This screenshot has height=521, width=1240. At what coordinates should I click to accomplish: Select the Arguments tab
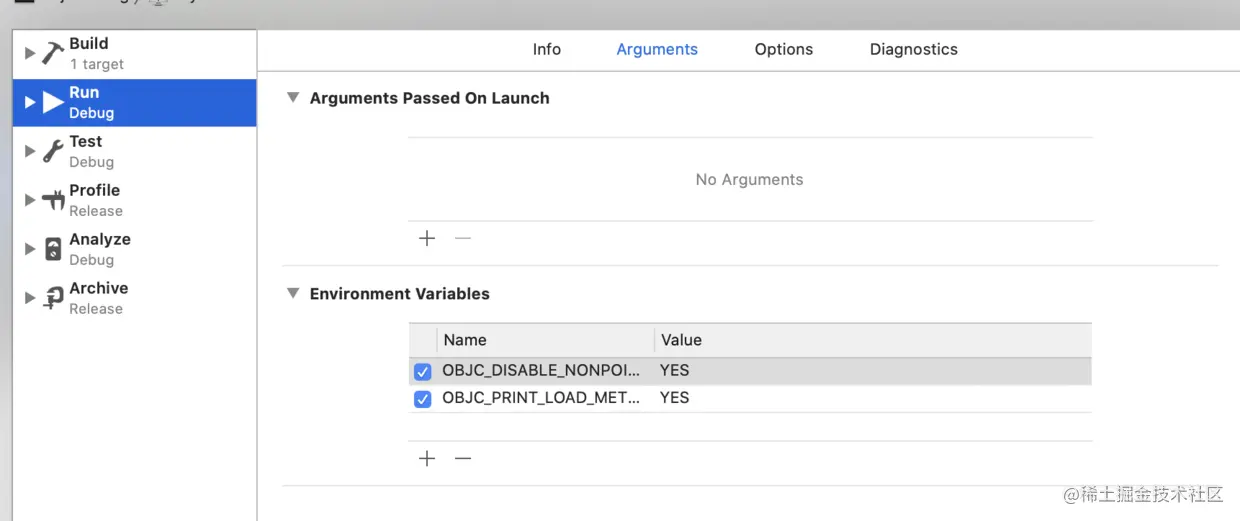point(657,49)
